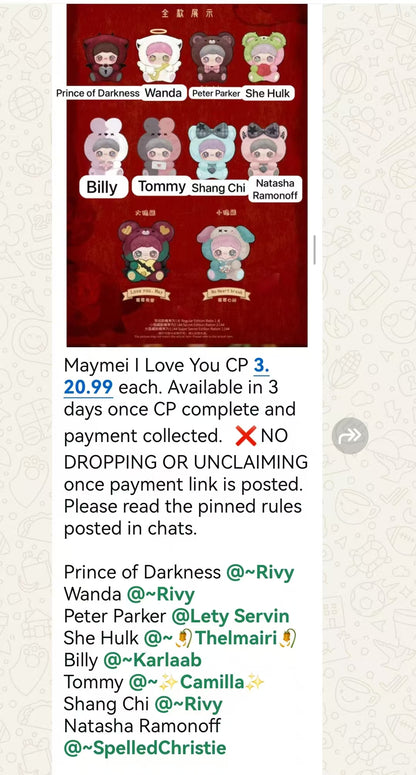Open the @~SpelledChristie mention

(x=145, y=748)
